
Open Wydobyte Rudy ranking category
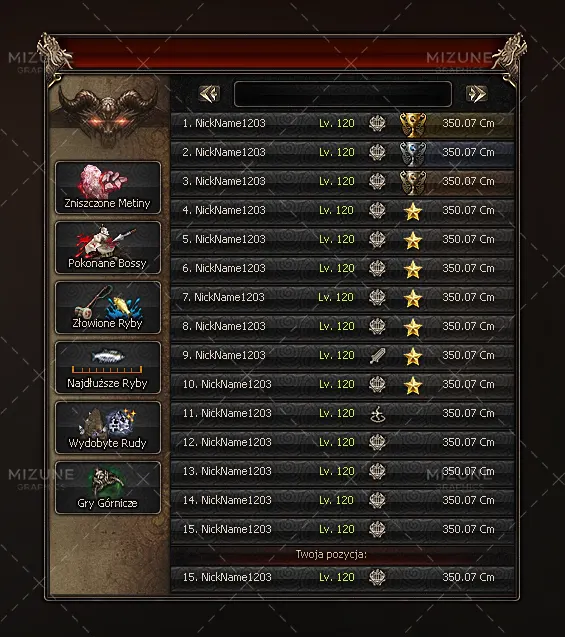click(108, 427)
